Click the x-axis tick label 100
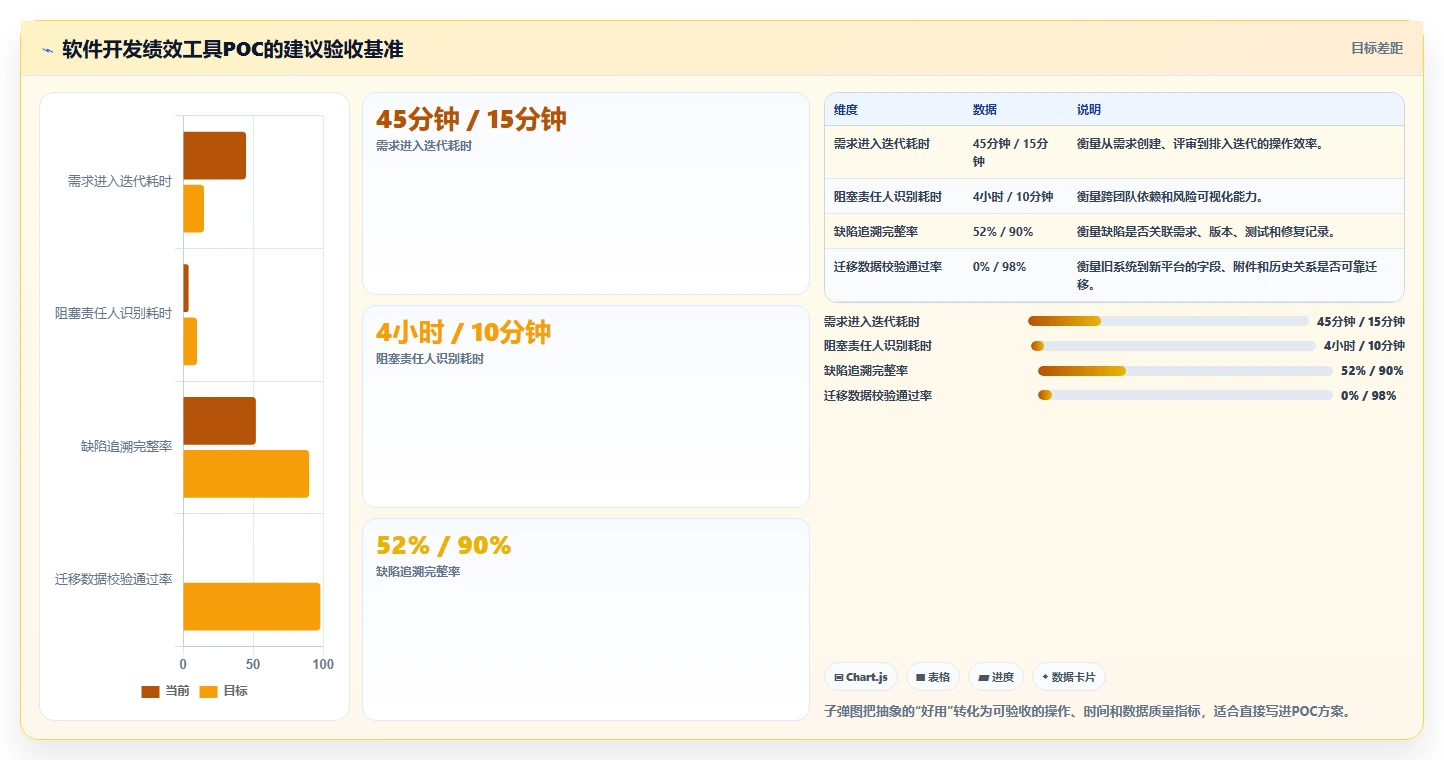Screen dimensions: 1444x760 pos(323,664)
